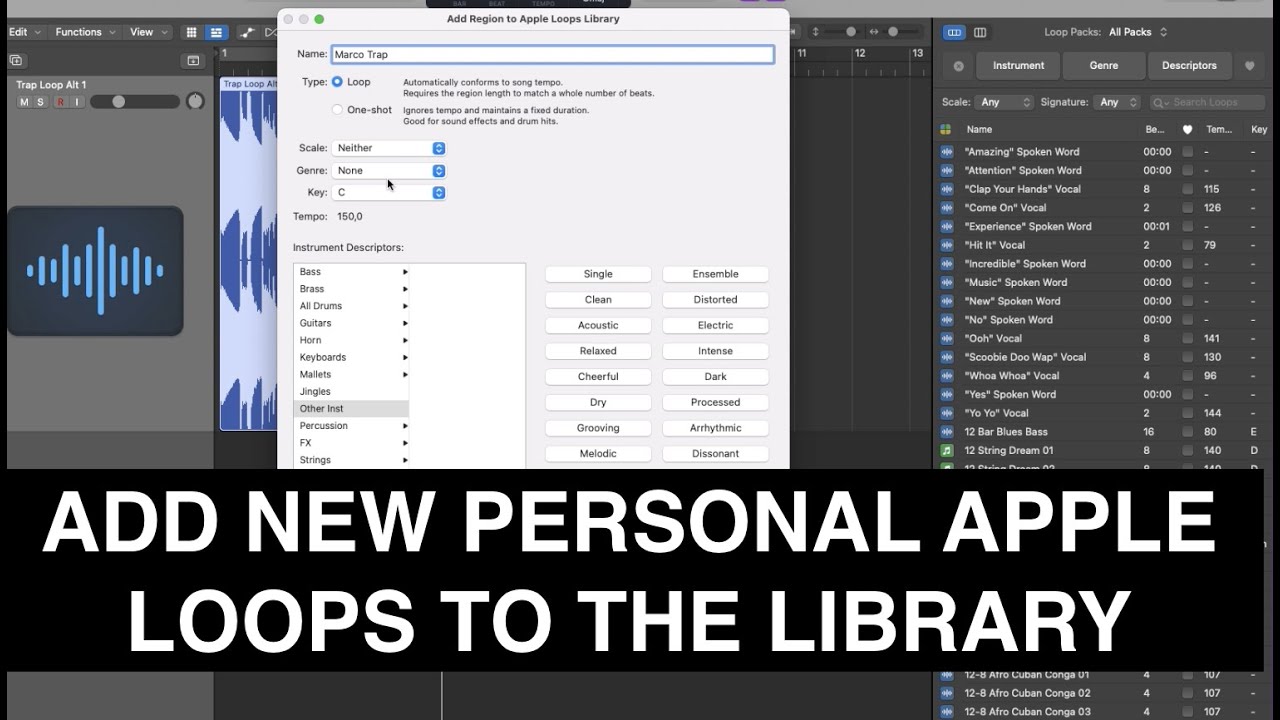Select Other Inst in descriptors list
The width and height of the screenshot is (1280, 720).
[x=351, y=409]
